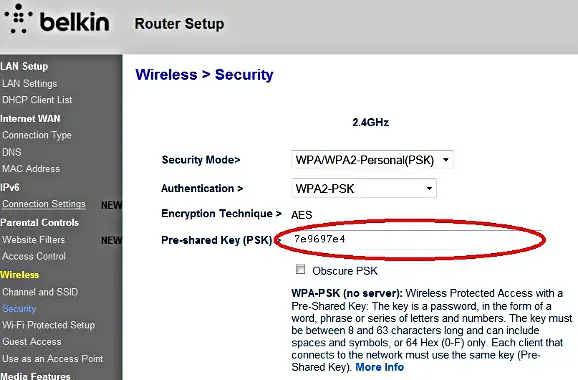
Task: Open Website Filters under Parental Controls
Action: pyautogui.click(x=33, y=240)
